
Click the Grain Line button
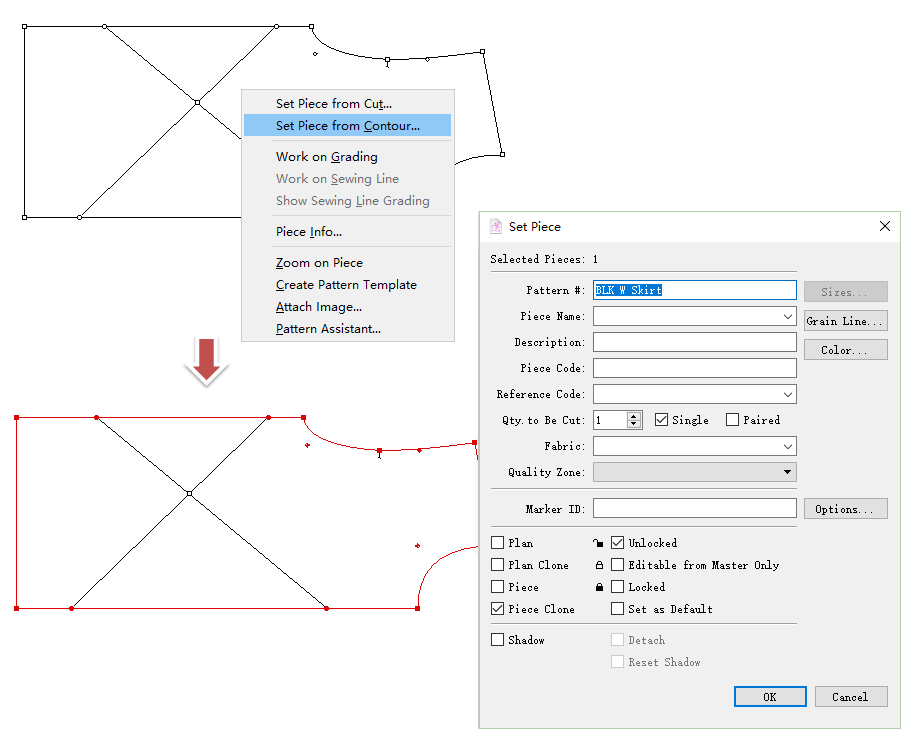coord(845,321)
